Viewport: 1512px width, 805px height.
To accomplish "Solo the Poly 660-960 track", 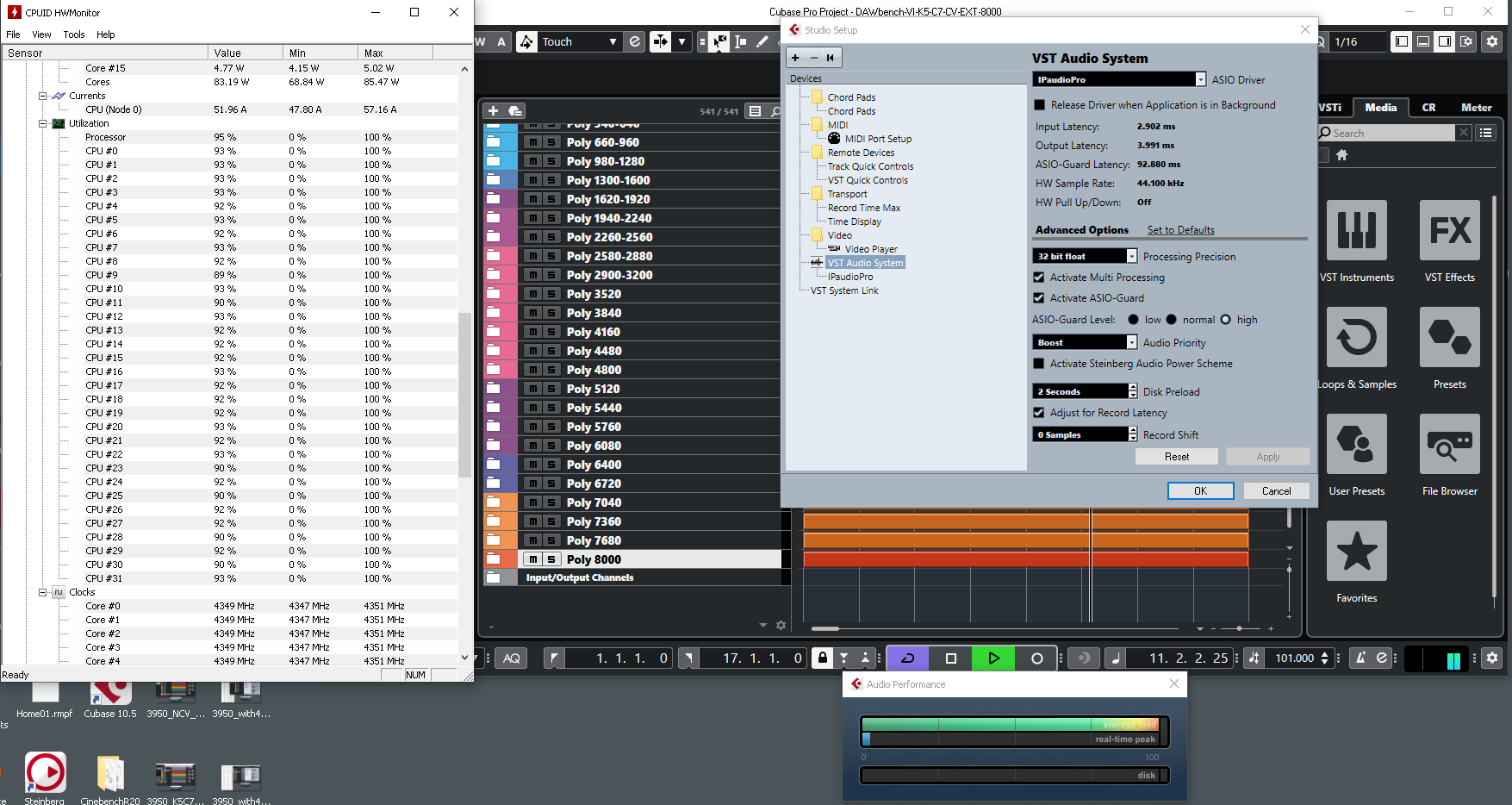I will pos(551,142).
